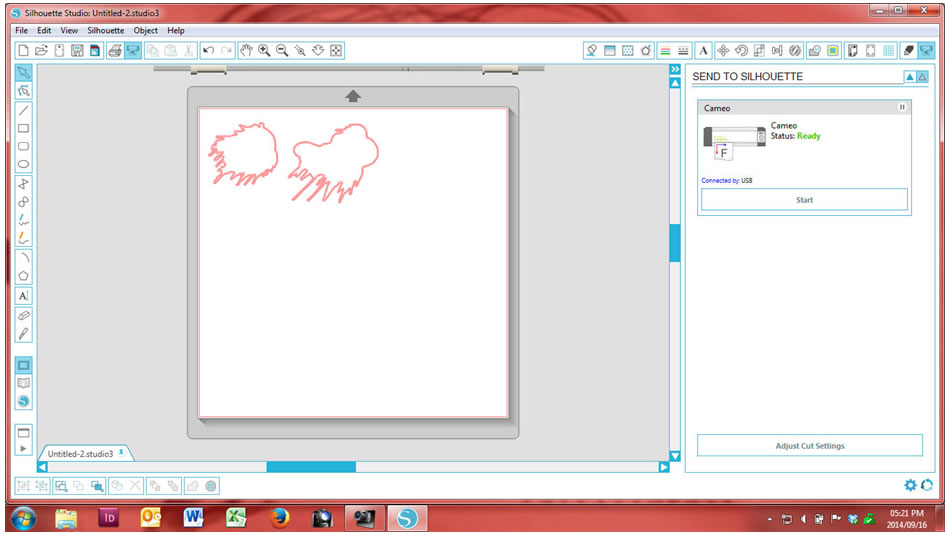949x534 pixels.
Task: Open the Text Style window with the A icon
Action: pos(703,51)
